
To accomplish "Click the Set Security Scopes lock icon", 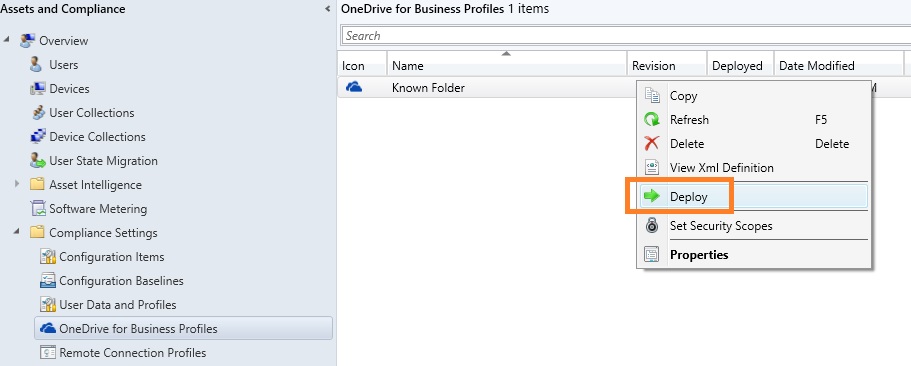I will [652, 225].
